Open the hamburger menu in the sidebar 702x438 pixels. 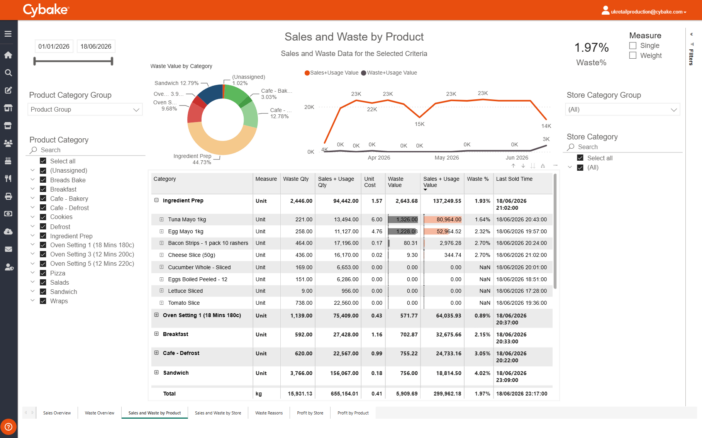point(8,34)
